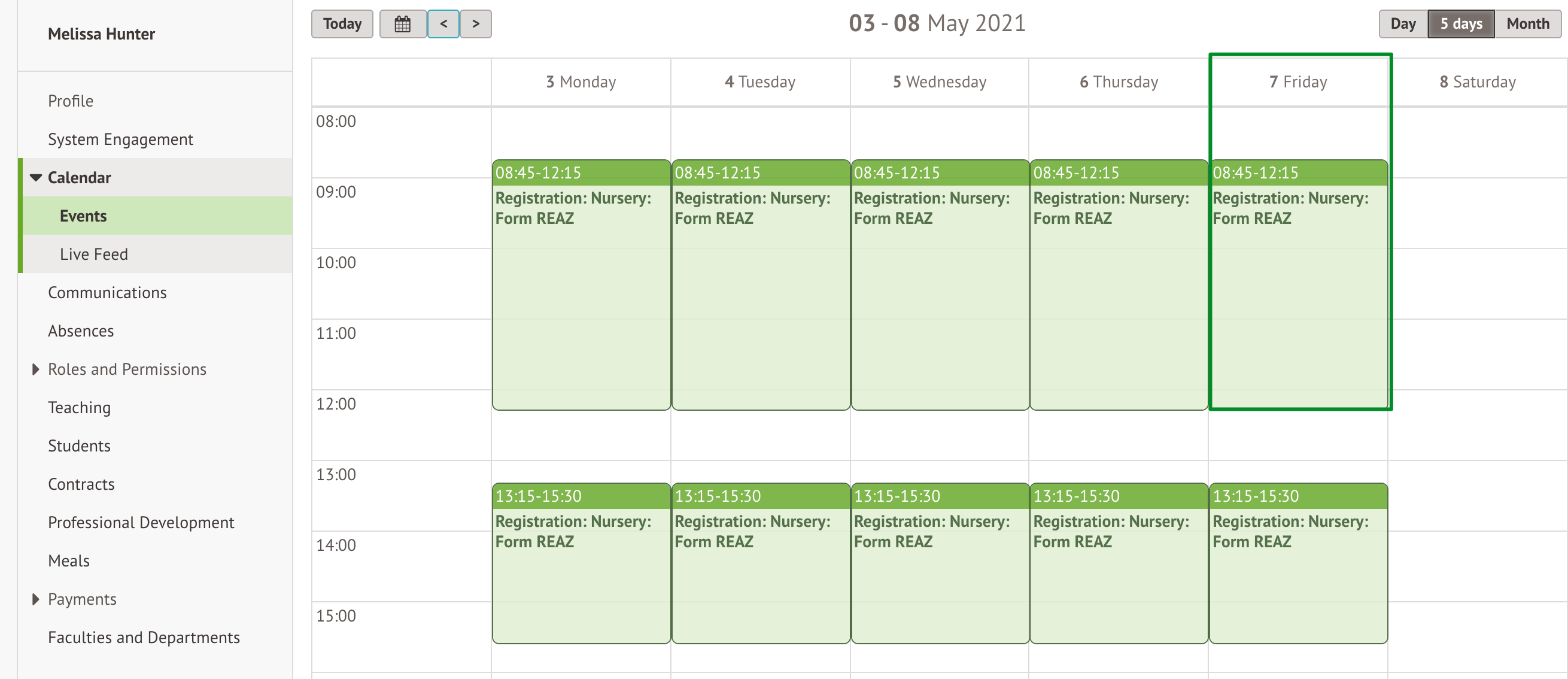Go to Professional Development page
The height and width of the screenshot is (679, 1568).
coord(141,523)
